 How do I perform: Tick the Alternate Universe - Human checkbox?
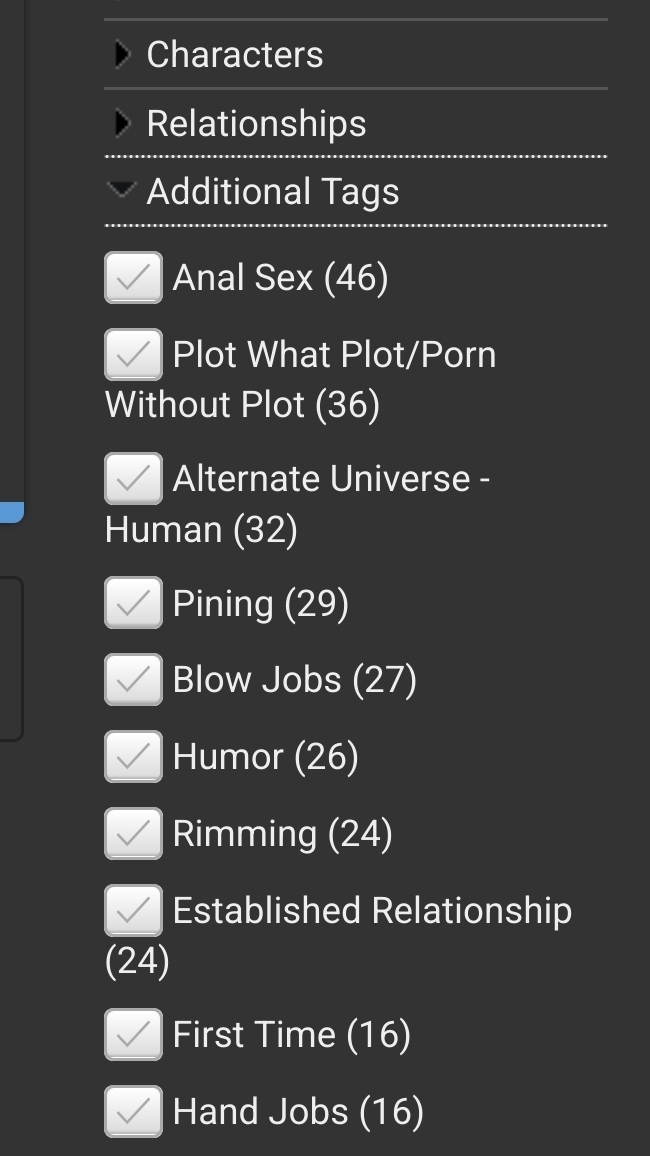click(133, 478)
